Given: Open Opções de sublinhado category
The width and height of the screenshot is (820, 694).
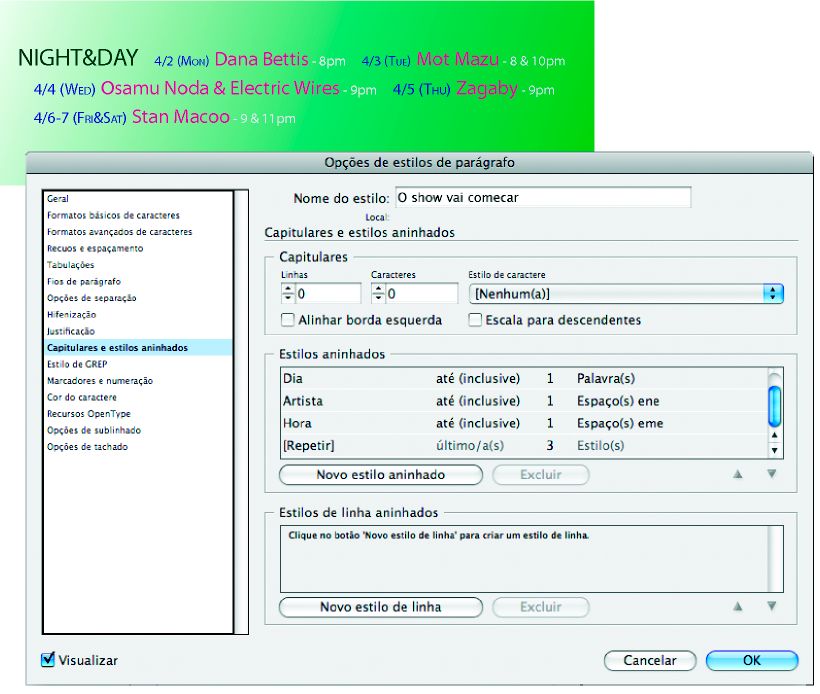Looking at the screenshot, I should [x=94, y=430].
